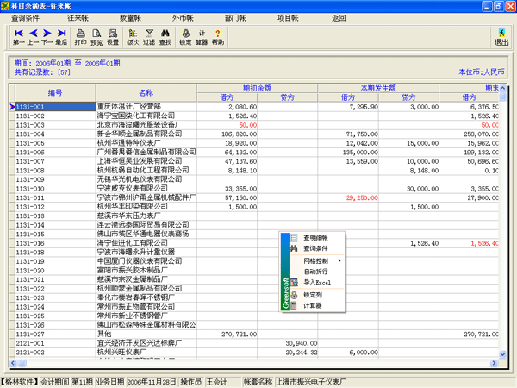
Task: Jump to first record (第一) arrow icon
Action: (x=19, y=33)
